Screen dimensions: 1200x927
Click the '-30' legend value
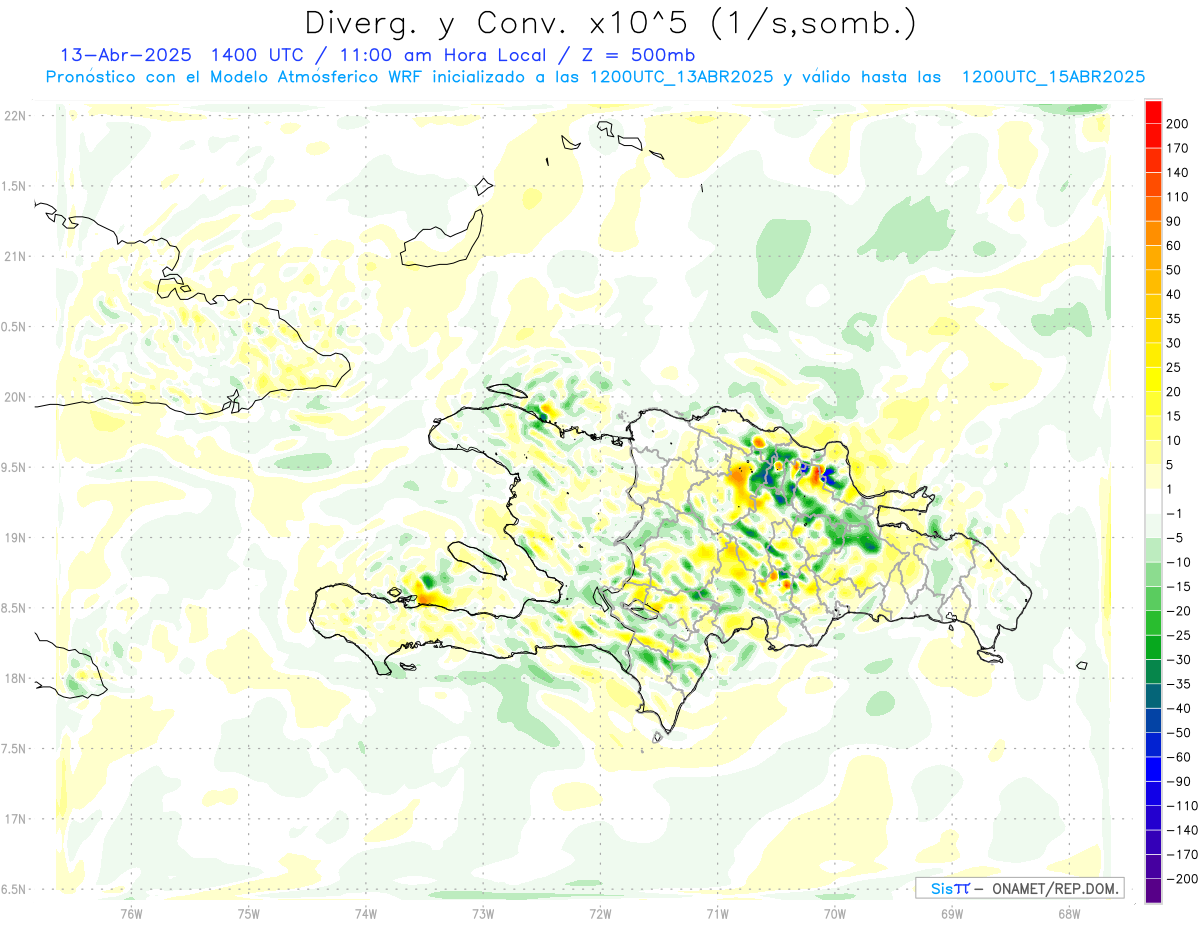1181,660
